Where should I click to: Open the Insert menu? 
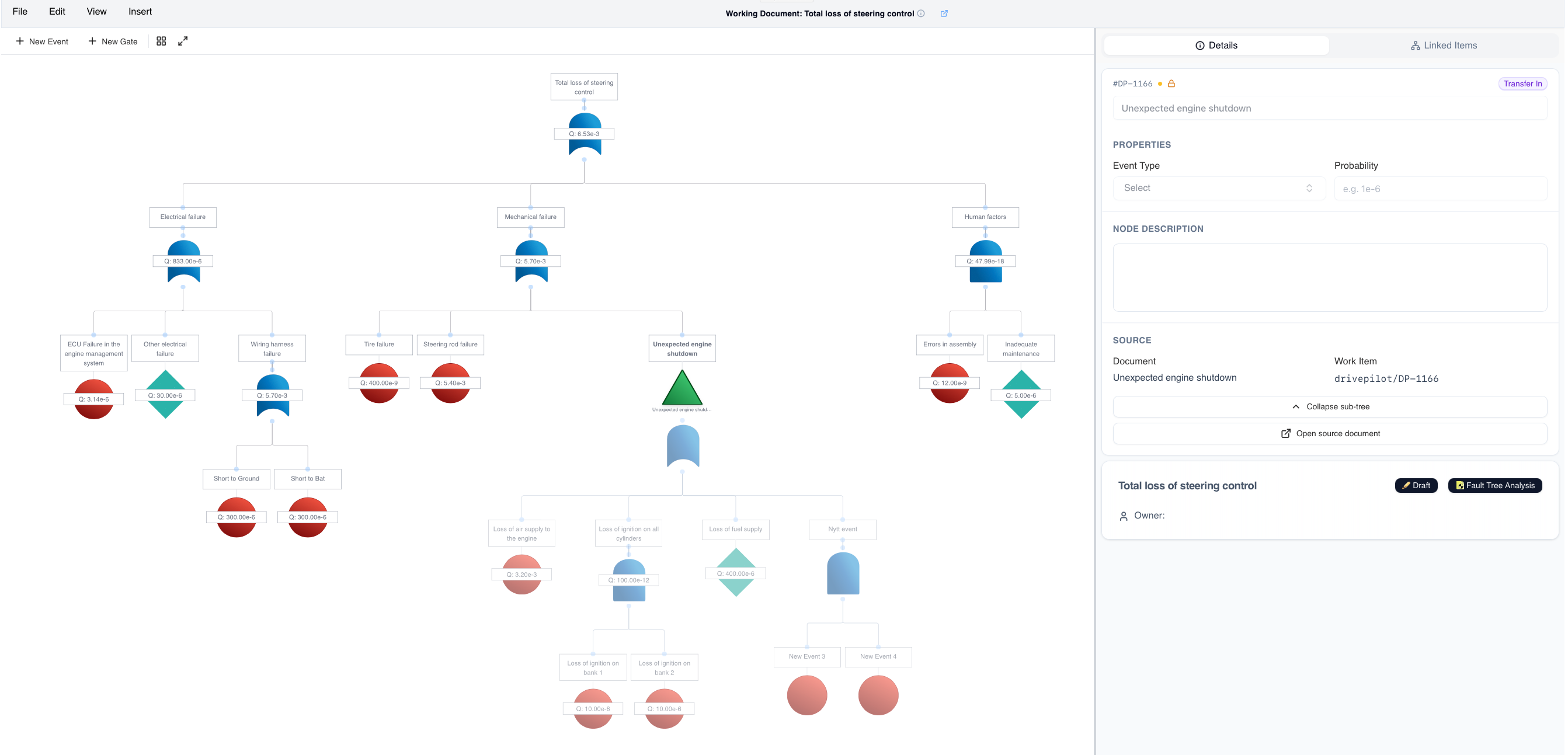pyautogui.click(x=140, y=12)
